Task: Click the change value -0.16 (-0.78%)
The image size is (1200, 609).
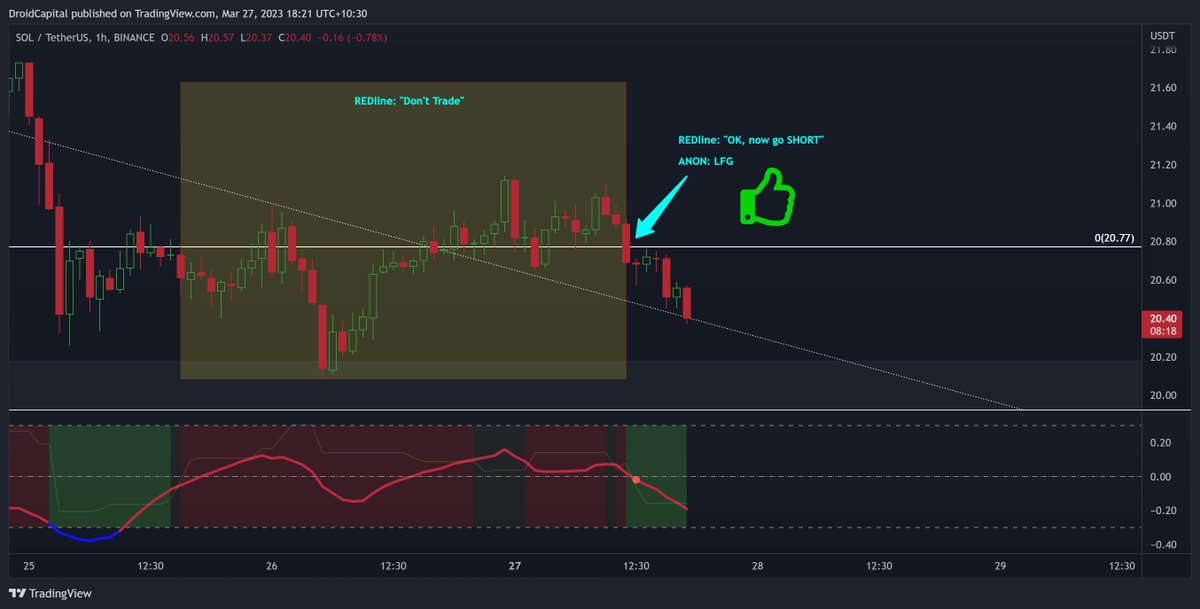Action: [x=351, y=38]
